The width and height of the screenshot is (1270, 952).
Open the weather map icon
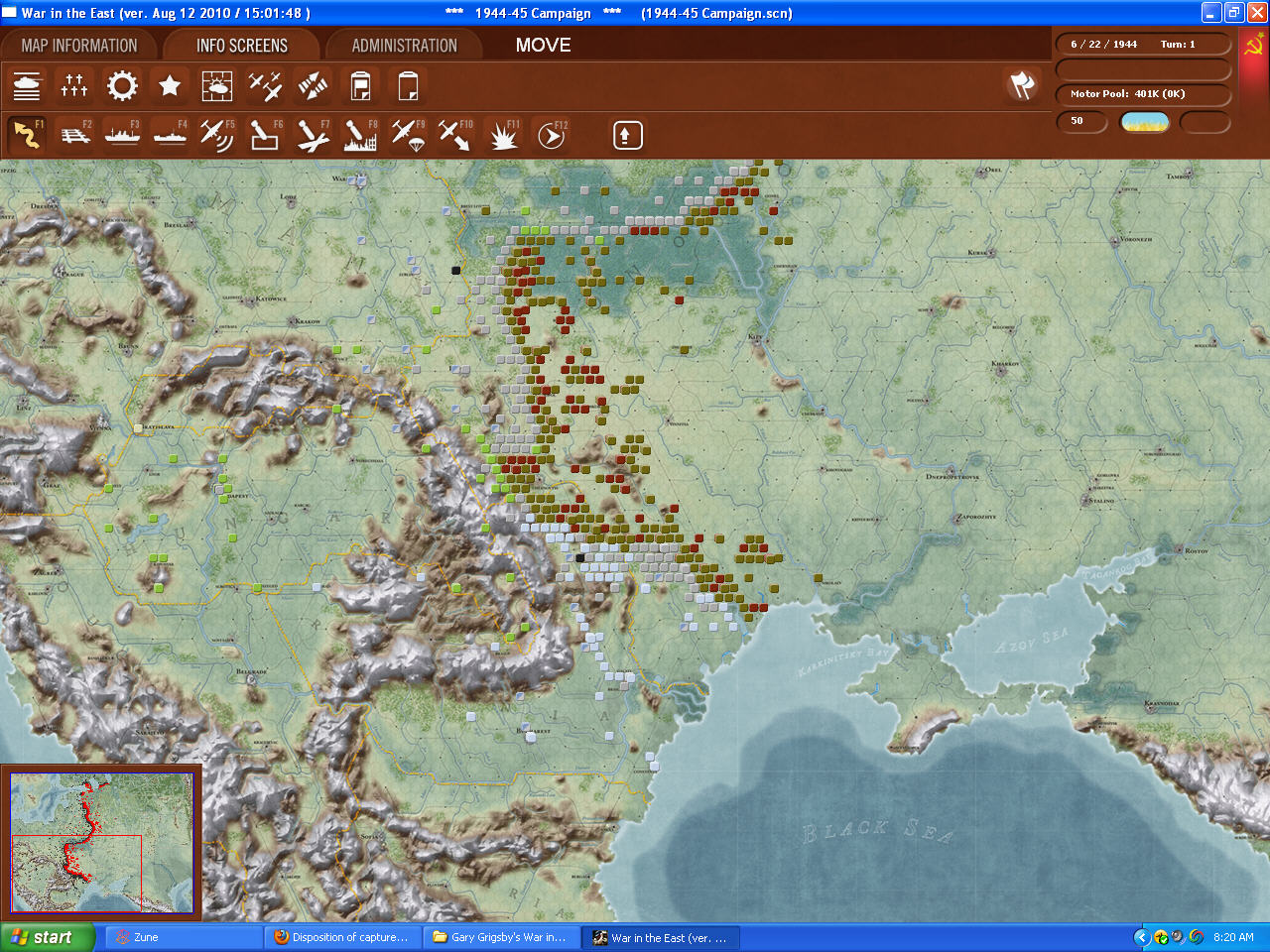tap(217, 86)
